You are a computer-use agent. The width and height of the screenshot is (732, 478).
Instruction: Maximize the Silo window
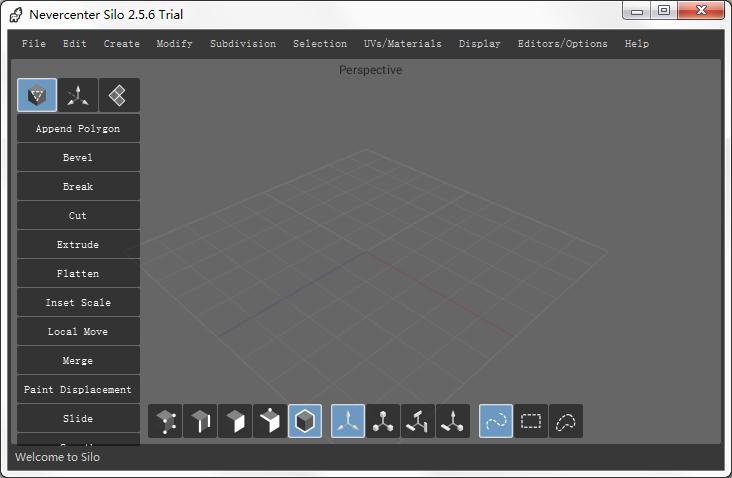tap(664, 10)
